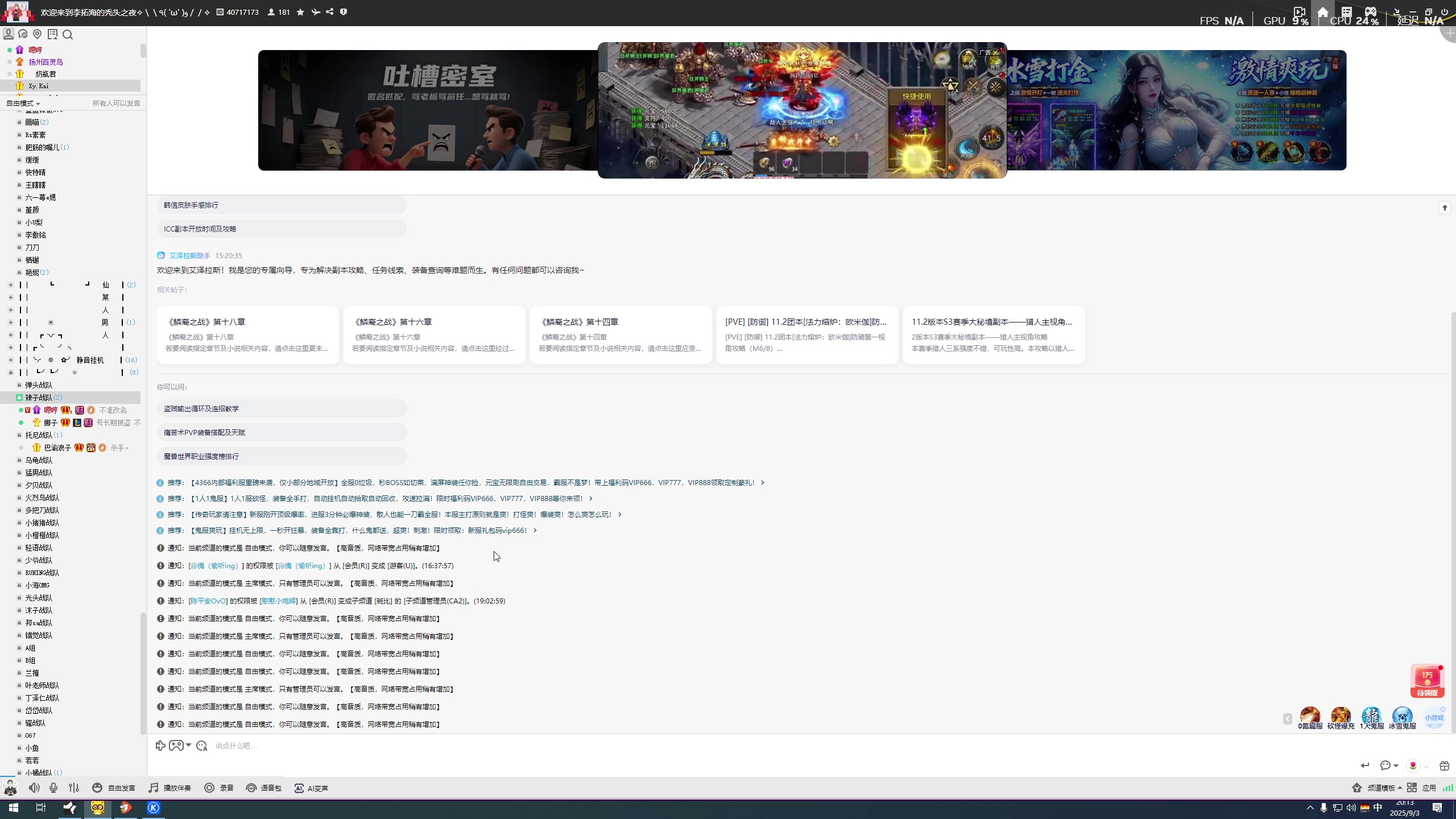Click the report shield icon in title bar
This screenshot has width=1456, height=819.
coord(344,12)
